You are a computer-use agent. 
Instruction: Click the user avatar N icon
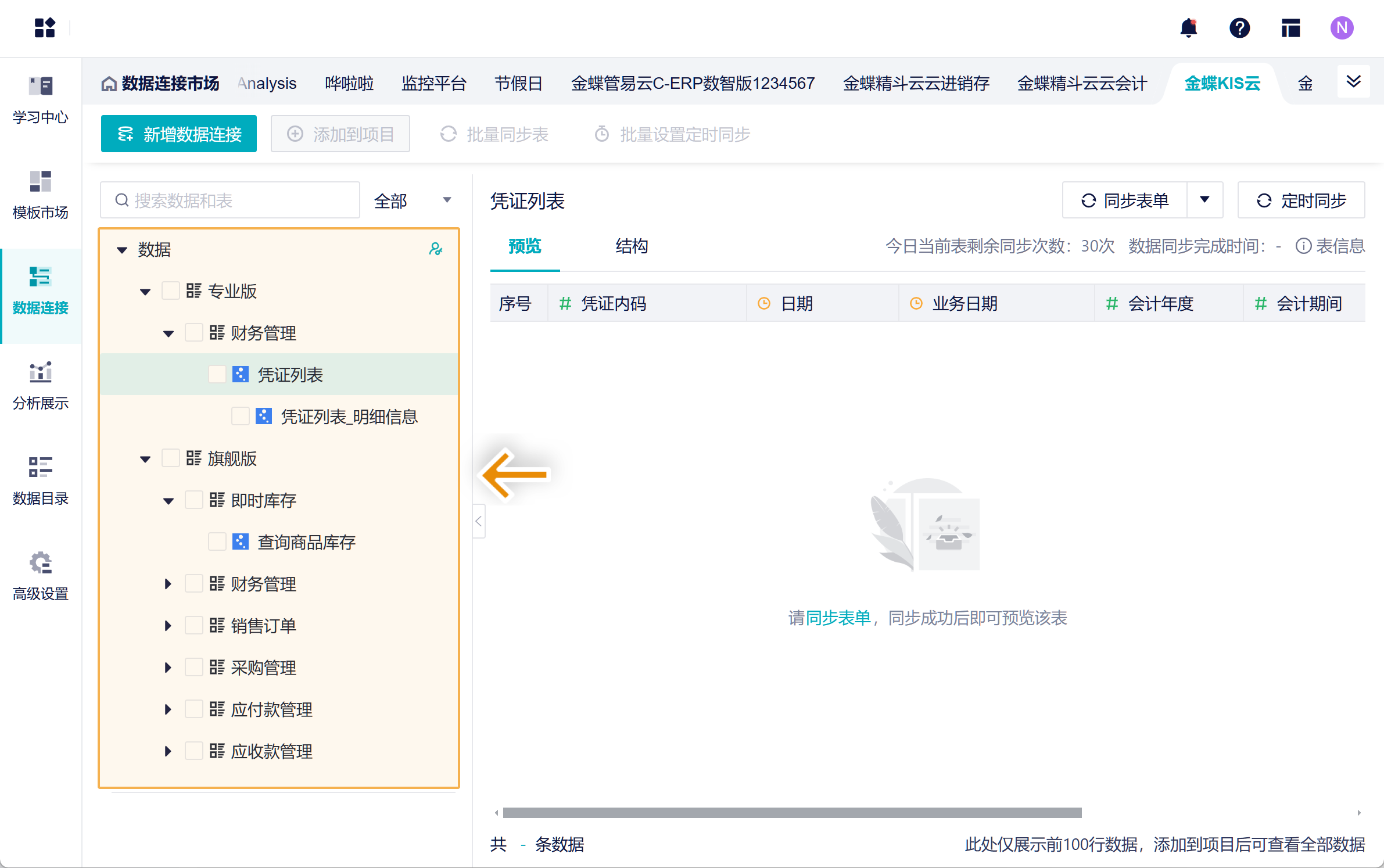[x=1342, y=27]
